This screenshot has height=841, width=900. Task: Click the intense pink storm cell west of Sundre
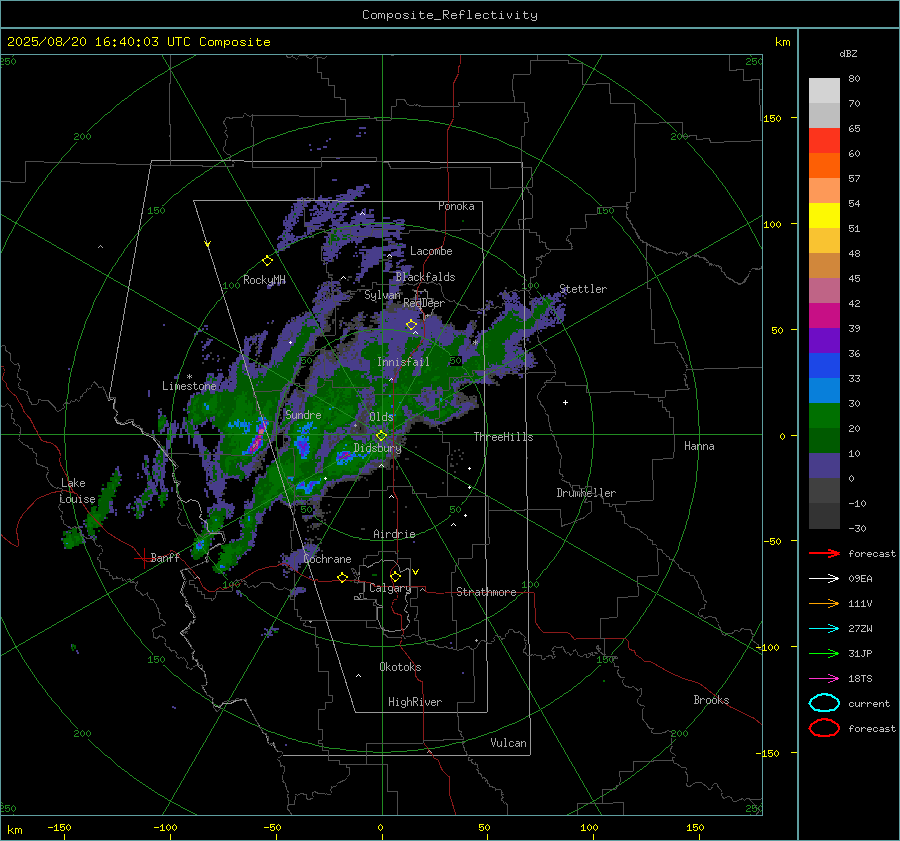pyautogui.click(x=258, y=438)
